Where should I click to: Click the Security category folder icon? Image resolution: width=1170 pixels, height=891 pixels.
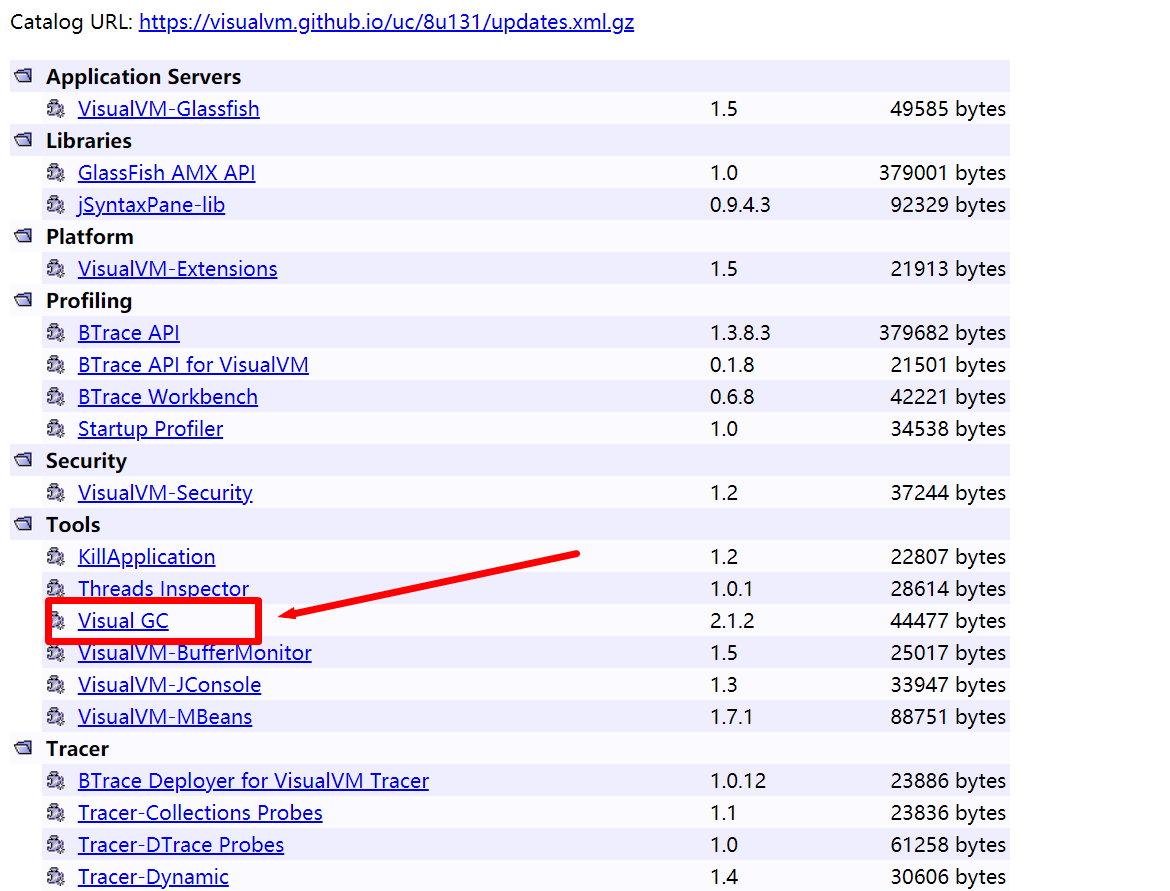(24, 460)
